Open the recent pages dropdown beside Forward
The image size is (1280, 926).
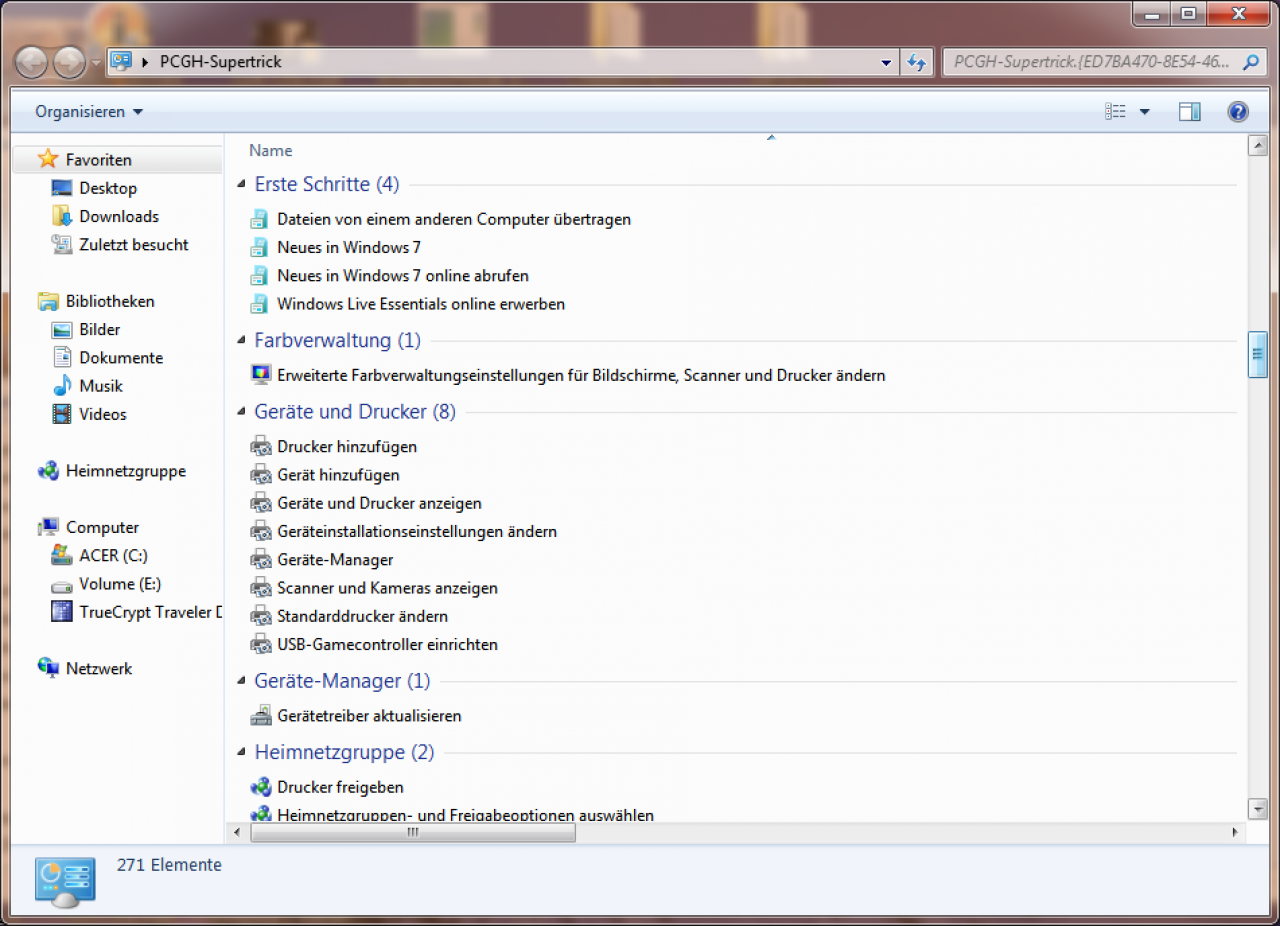[x=96, y=62]
